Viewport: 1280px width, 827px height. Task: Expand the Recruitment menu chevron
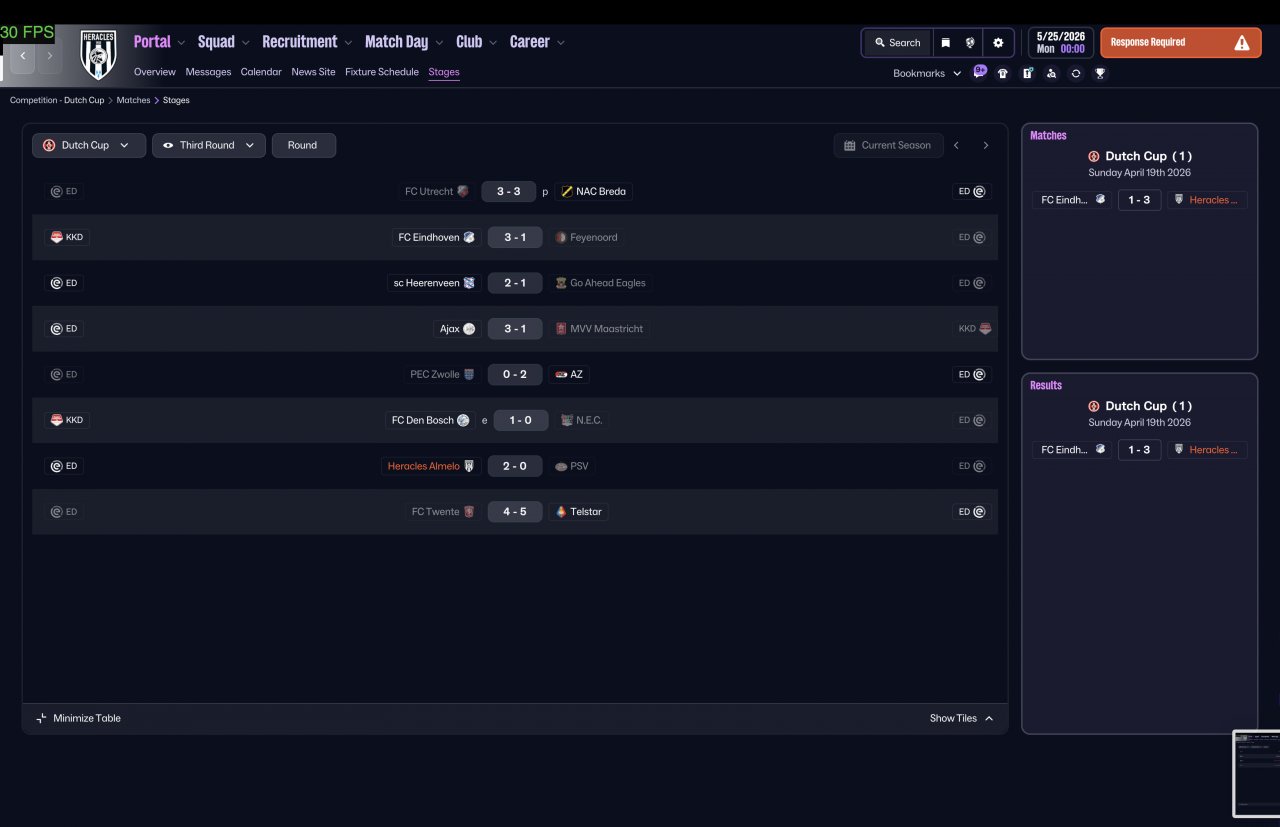click(x=348, y=43)
